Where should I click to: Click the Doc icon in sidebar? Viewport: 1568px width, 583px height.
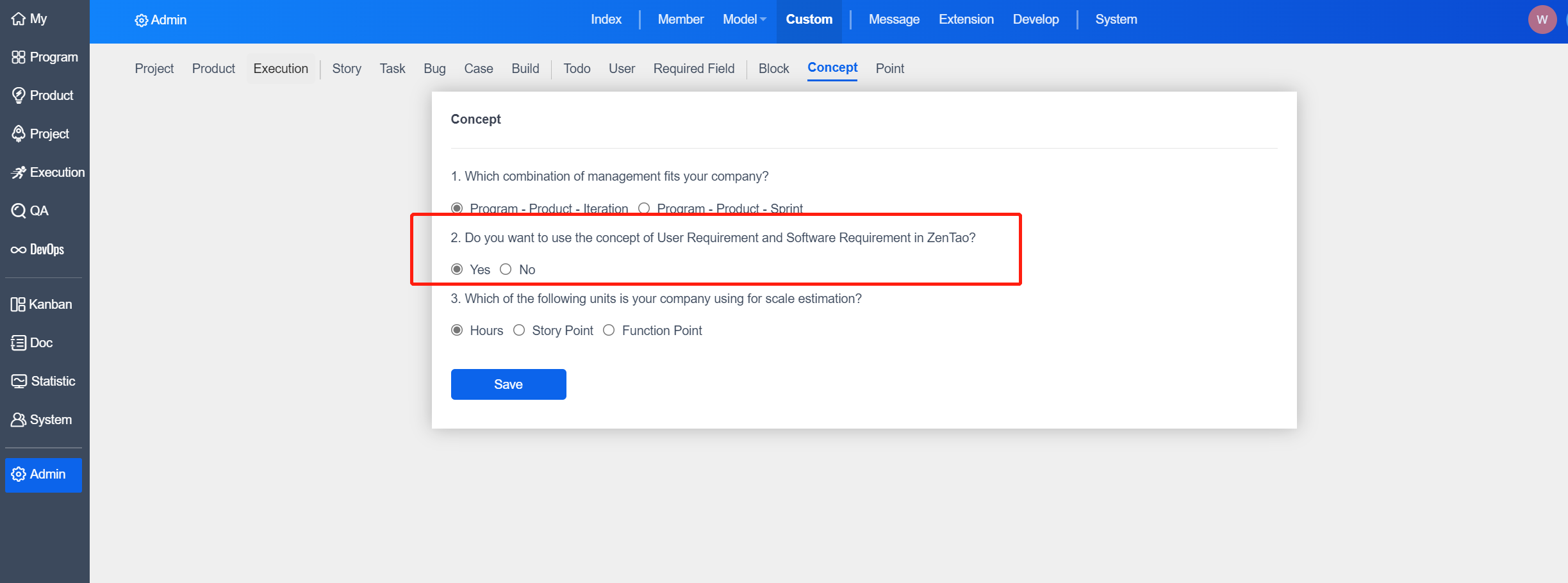[x=19, y=343]
